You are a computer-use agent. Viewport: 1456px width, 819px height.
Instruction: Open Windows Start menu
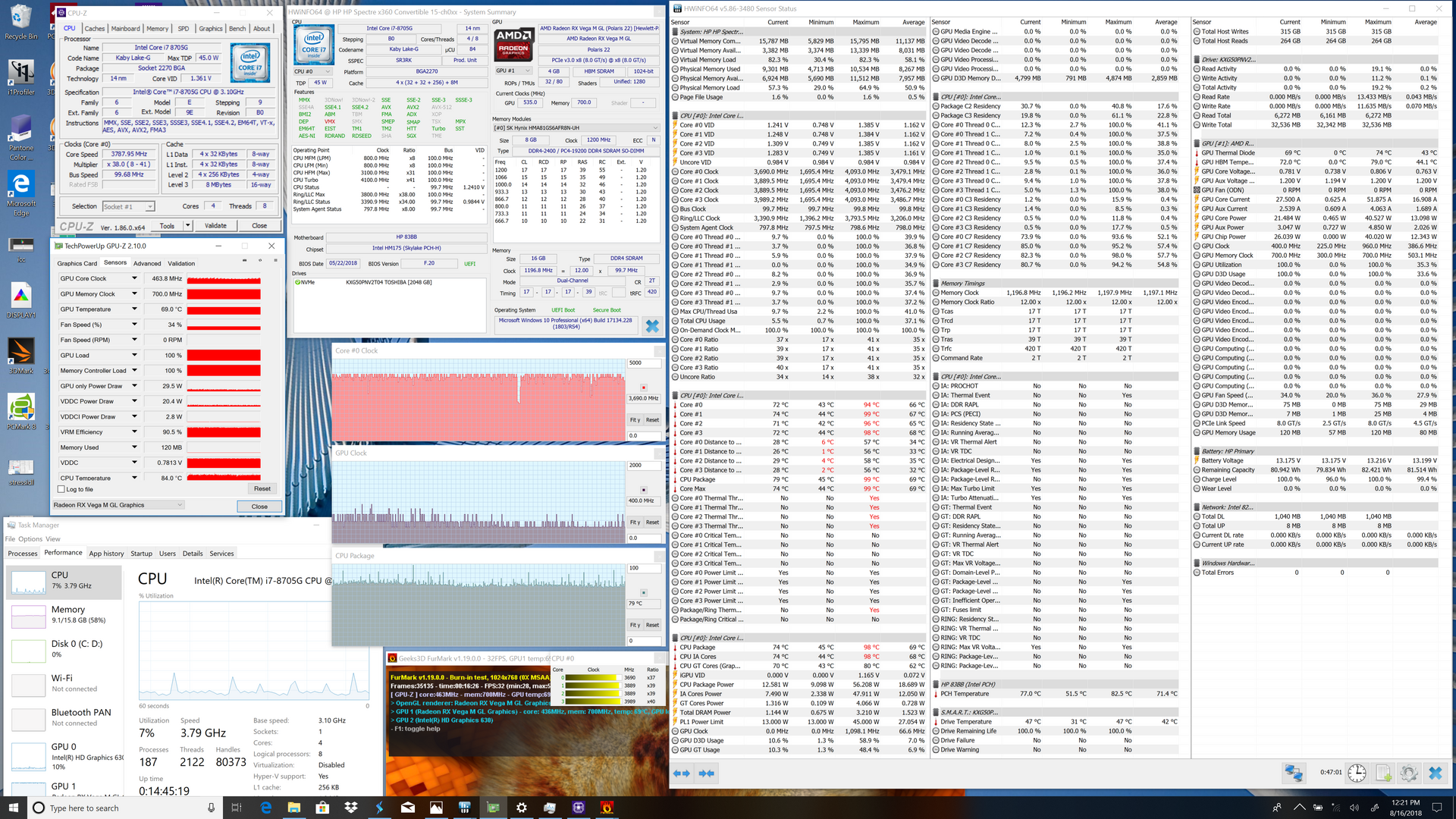click(x=13, y=808)
